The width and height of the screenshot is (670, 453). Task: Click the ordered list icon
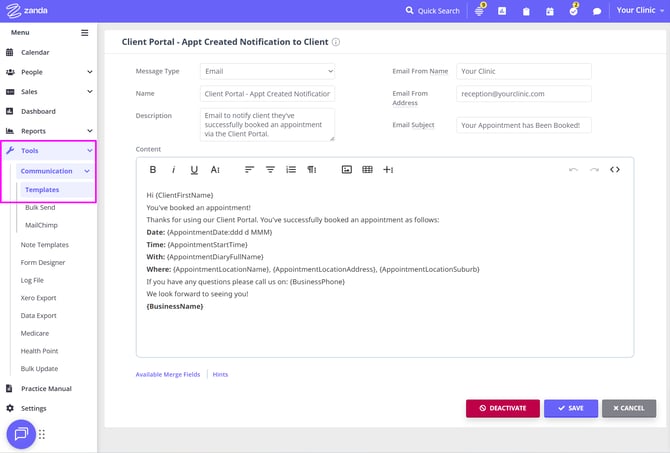(x=291, y=170)
